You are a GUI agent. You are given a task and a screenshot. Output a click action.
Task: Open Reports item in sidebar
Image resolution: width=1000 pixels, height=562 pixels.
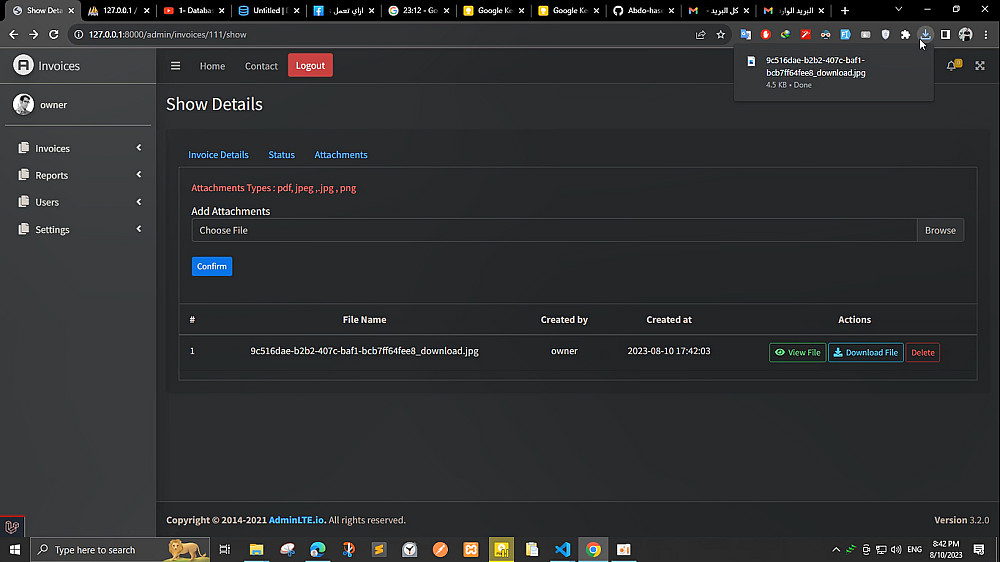(78, 175)
